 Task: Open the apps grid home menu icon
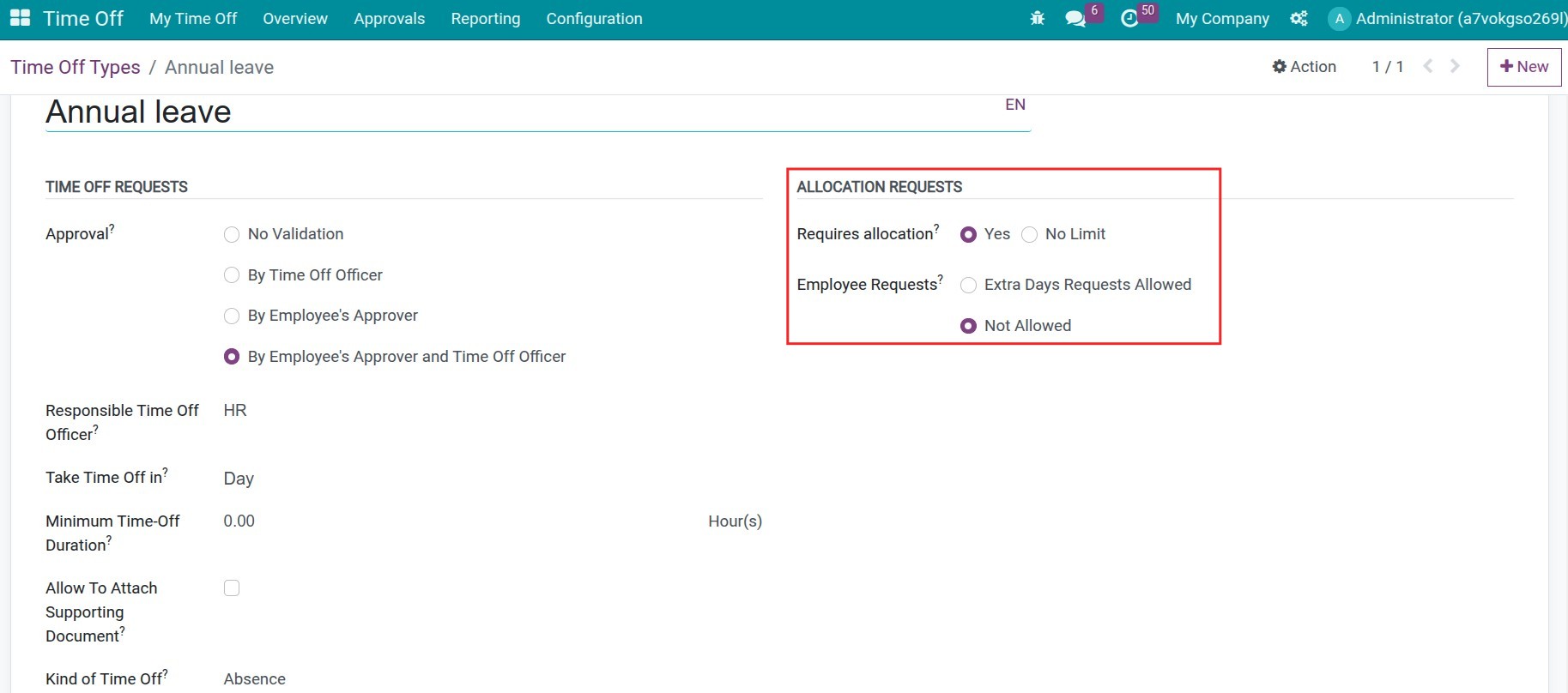pos(20,18)
